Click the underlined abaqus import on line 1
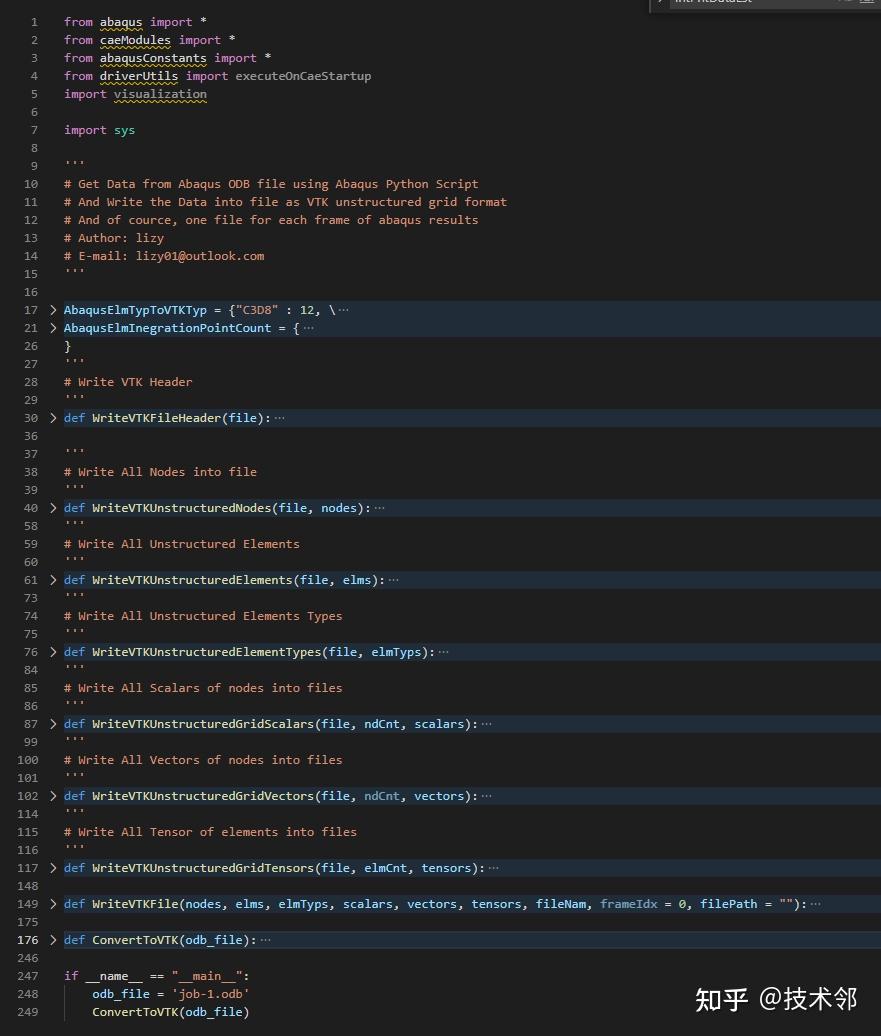The width and height of the screenshot is (881, 1036). click(x=120, y=21)
